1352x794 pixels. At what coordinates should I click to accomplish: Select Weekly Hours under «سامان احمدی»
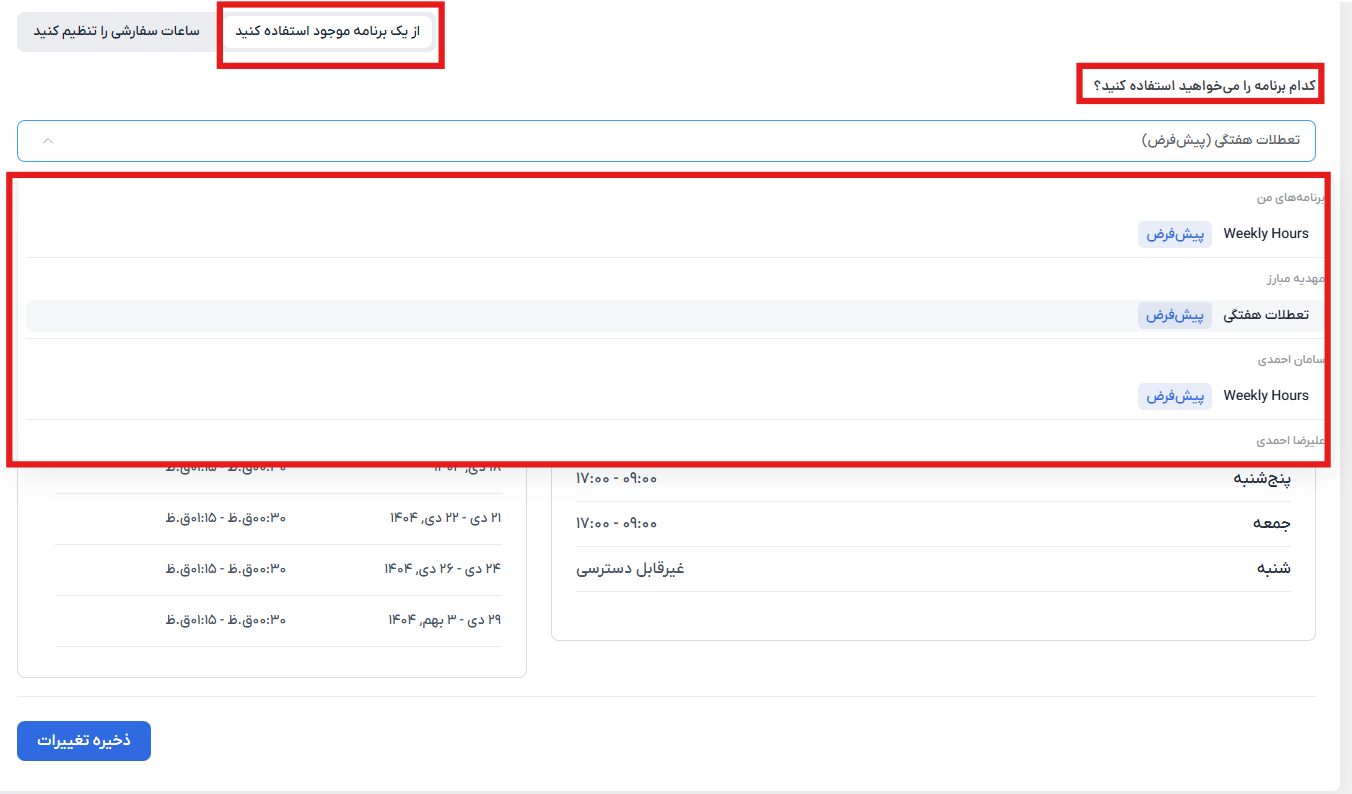tap(1265, 396)
